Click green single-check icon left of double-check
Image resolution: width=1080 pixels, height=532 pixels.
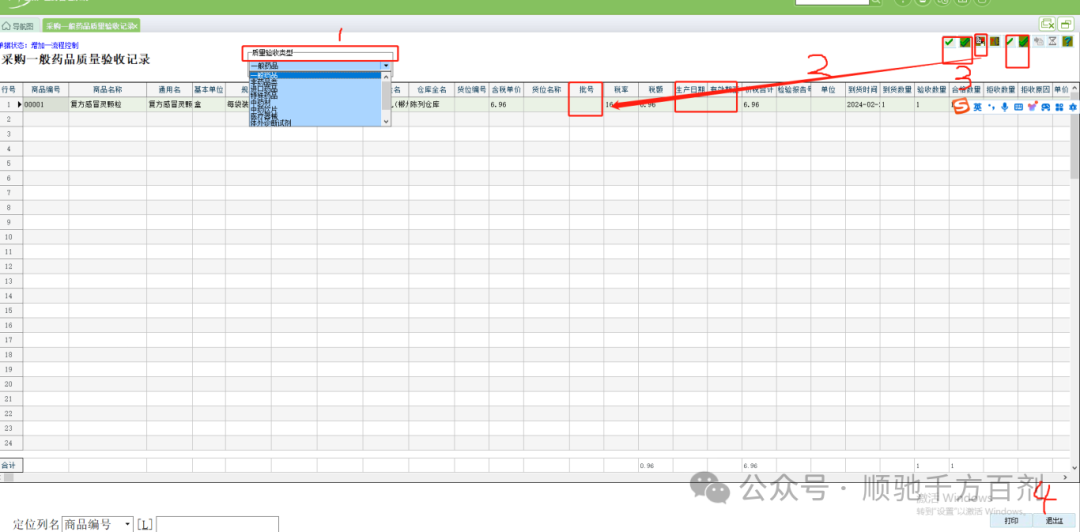(x=949, y=43)
